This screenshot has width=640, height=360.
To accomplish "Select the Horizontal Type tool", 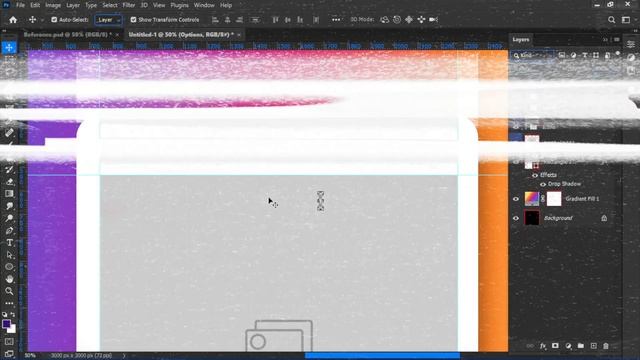I will point(9,243).
